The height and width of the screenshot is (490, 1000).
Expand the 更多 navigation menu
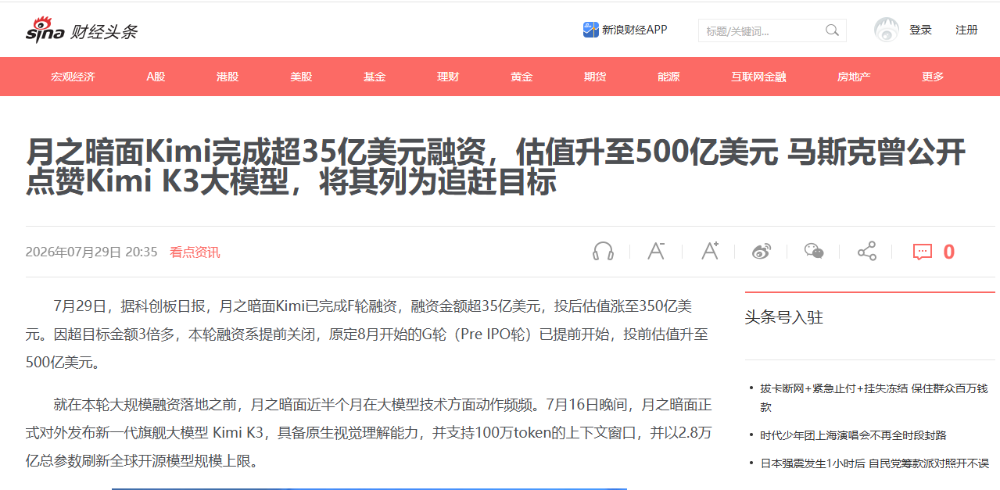(x=932, y=77)
